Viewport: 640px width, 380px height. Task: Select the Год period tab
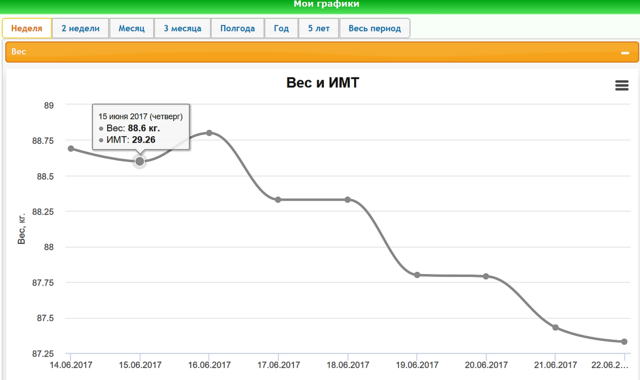(x=281, y=28)
